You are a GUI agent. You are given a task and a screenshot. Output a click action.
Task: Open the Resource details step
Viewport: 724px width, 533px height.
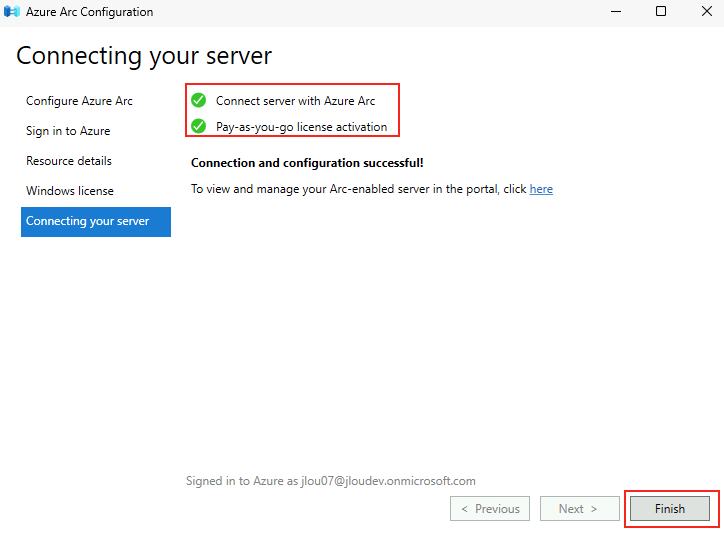pyautogui.click(x=69, y=161)
